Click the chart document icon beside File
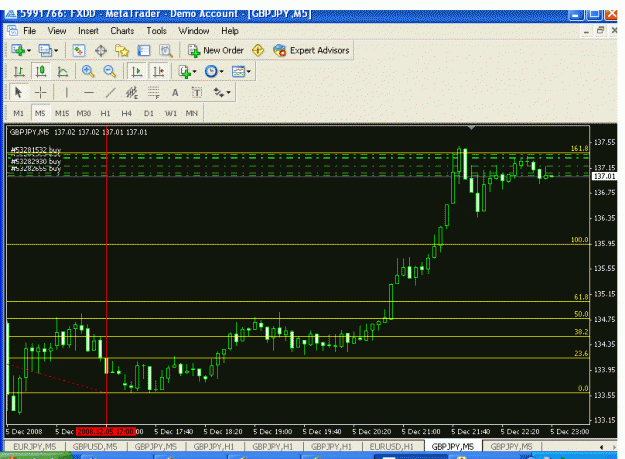Viewport: 625px width, 459px height. [12, 31]
